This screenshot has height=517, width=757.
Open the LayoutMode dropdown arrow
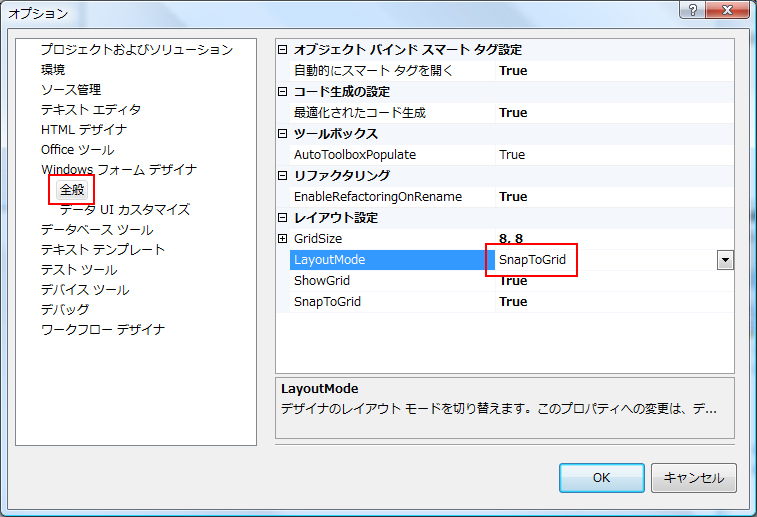coord(725,260)
